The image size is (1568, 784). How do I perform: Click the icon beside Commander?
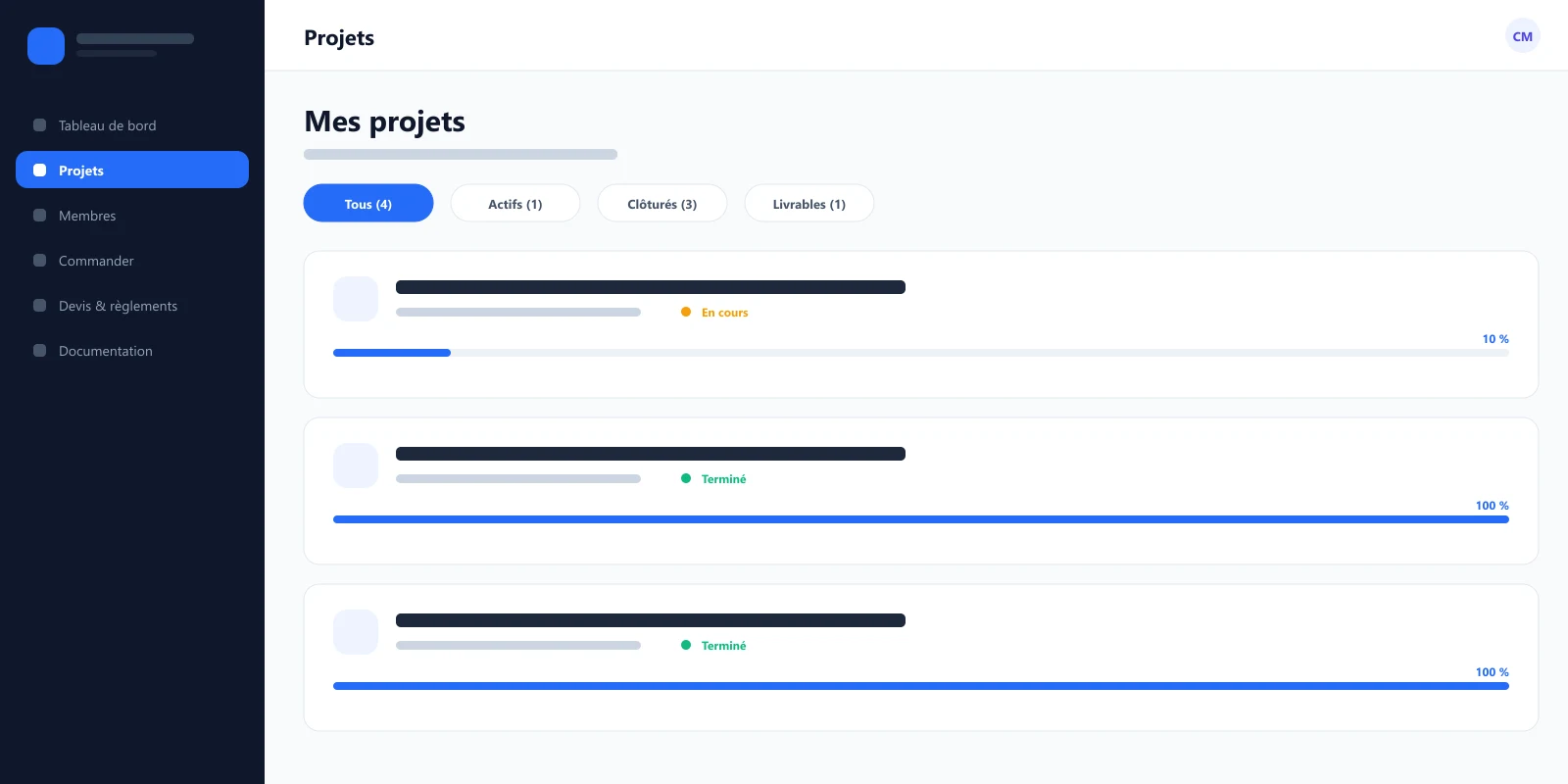coord(40,261)
